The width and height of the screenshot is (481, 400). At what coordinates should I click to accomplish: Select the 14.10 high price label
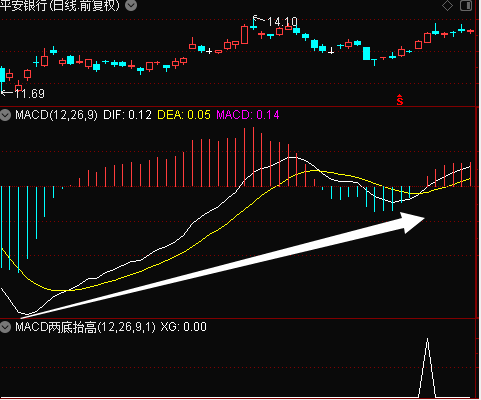click(x=282, y=22)
